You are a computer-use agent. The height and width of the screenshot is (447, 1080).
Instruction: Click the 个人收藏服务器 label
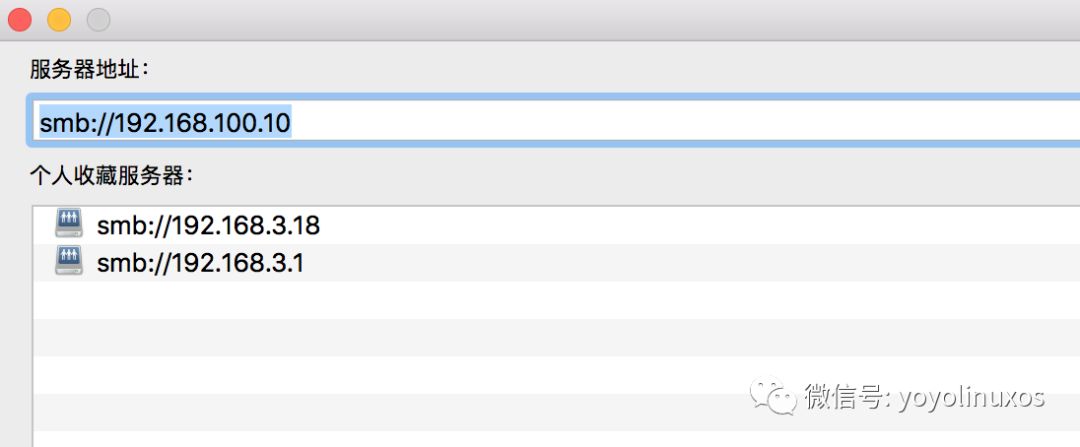click(112, 176)
